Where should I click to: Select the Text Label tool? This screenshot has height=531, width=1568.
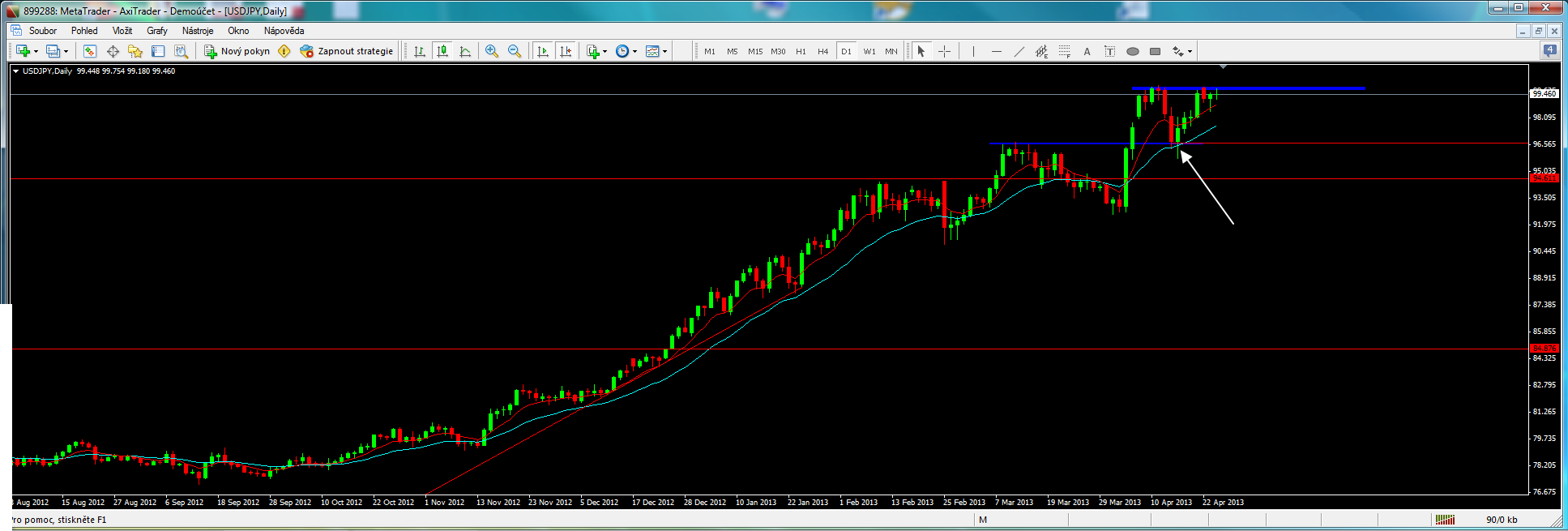(1109, 51)
